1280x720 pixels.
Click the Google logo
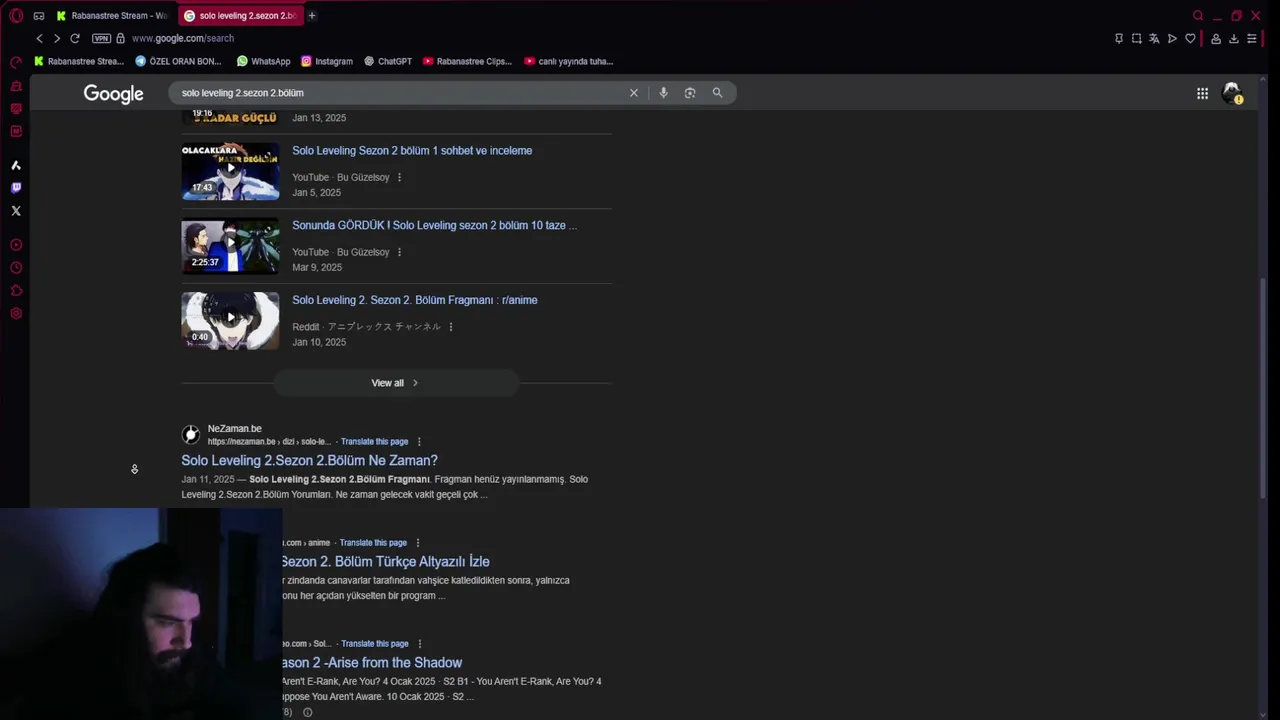click(113, 93)
